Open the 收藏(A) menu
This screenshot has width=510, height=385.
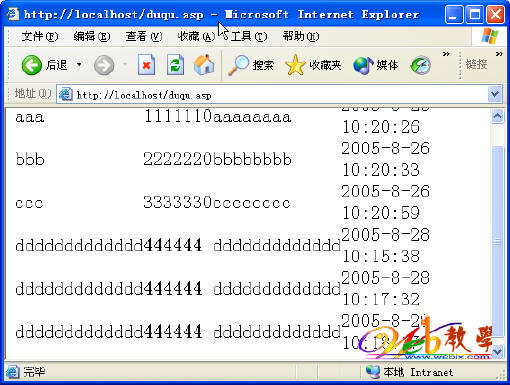(196, 36)
